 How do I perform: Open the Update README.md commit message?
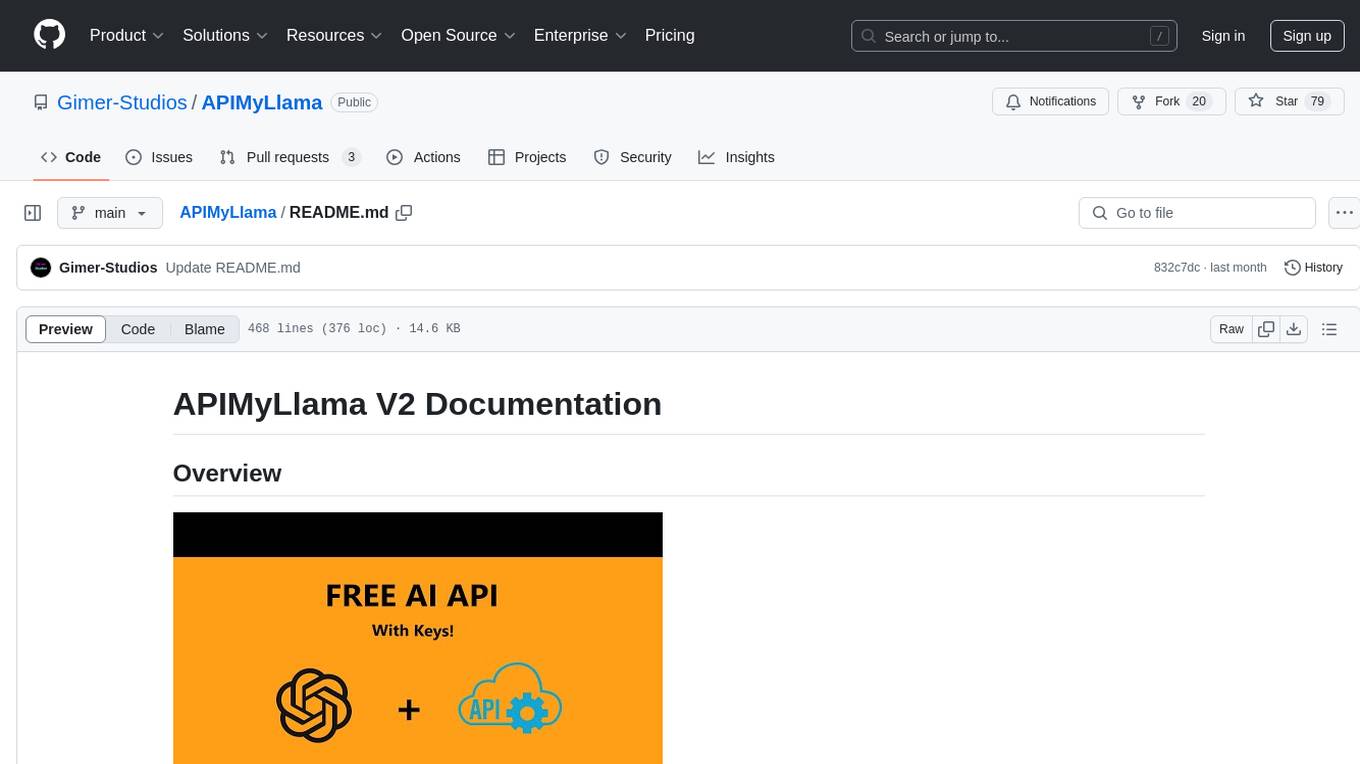233,267
